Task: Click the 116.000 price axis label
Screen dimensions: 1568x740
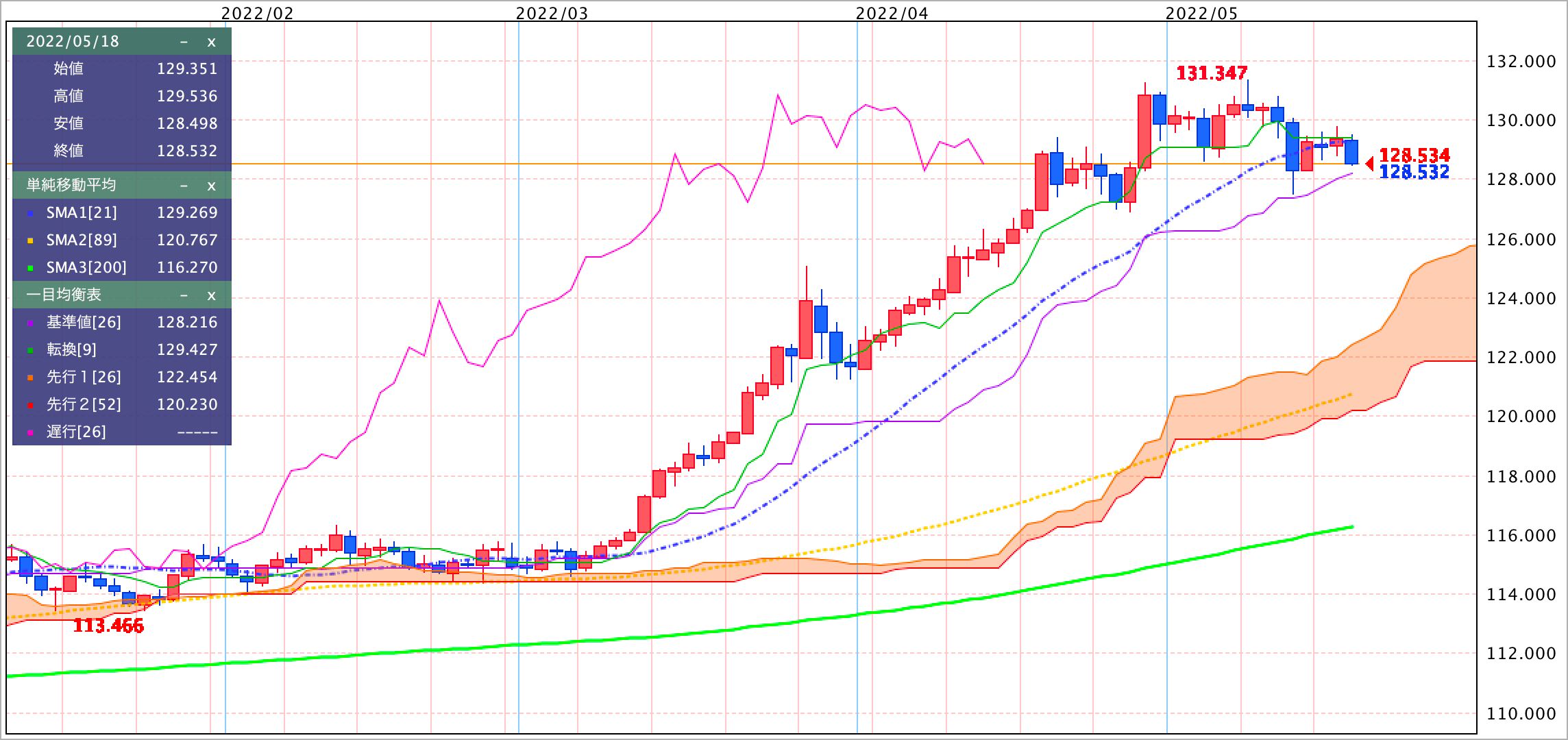Action: point(1521,535)
